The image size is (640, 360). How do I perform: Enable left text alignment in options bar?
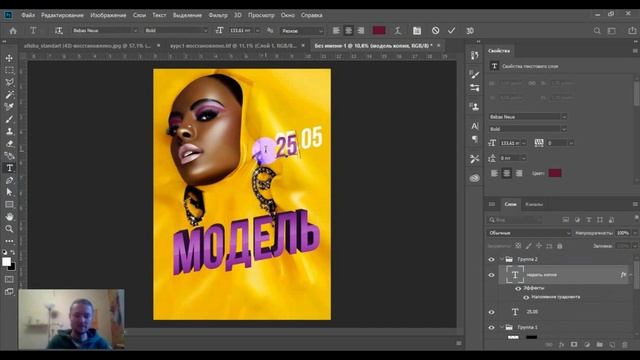coord(336,31)
